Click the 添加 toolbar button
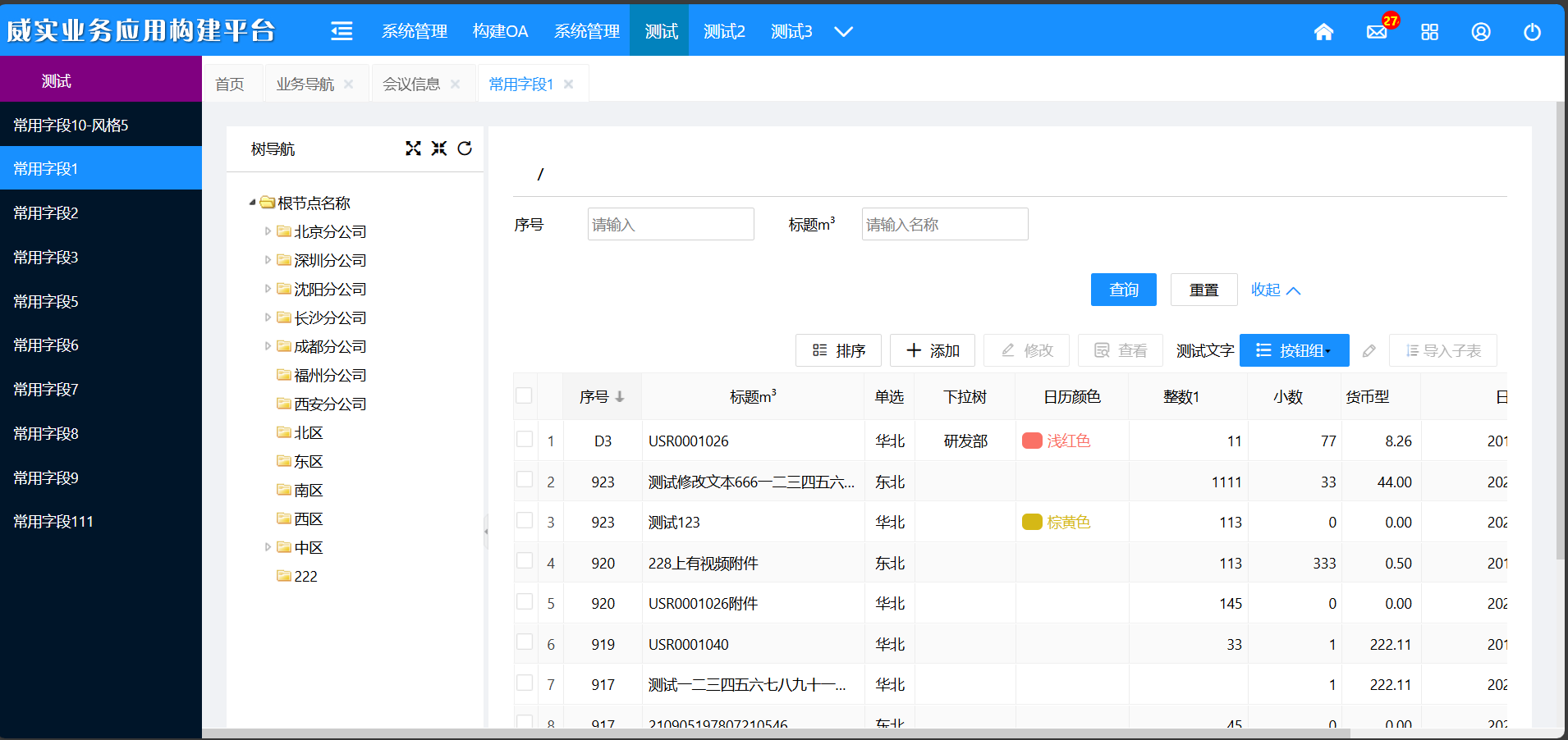1568x740 pixels. [x=933, y=350]
